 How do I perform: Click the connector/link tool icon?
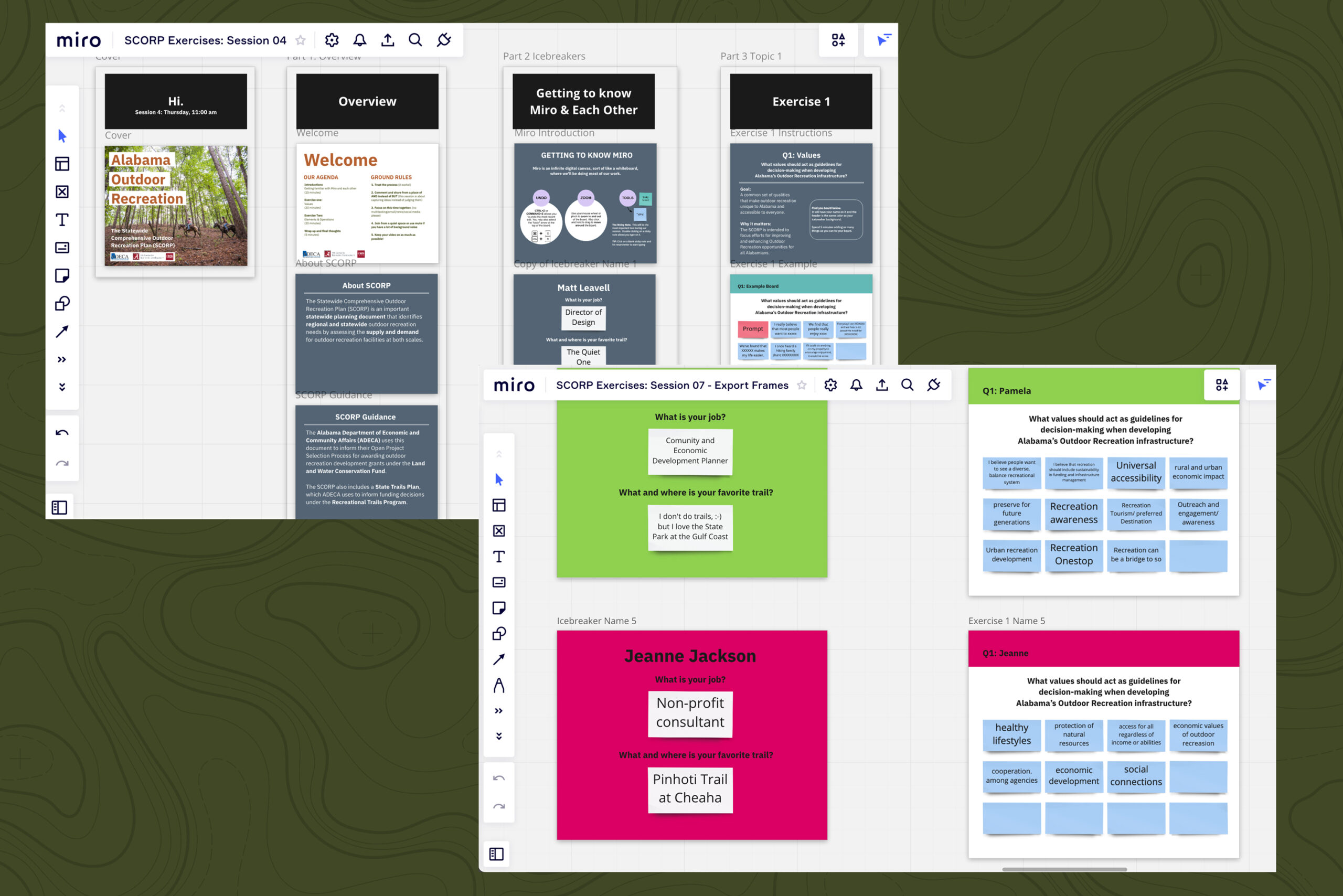pyautogui.click(x=64, y=332)
